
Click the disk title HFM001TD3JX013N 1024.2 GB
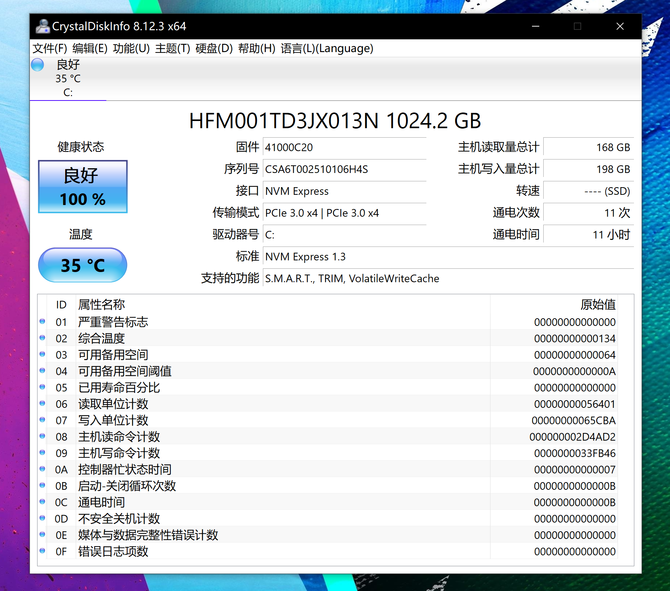coord(335,121)
